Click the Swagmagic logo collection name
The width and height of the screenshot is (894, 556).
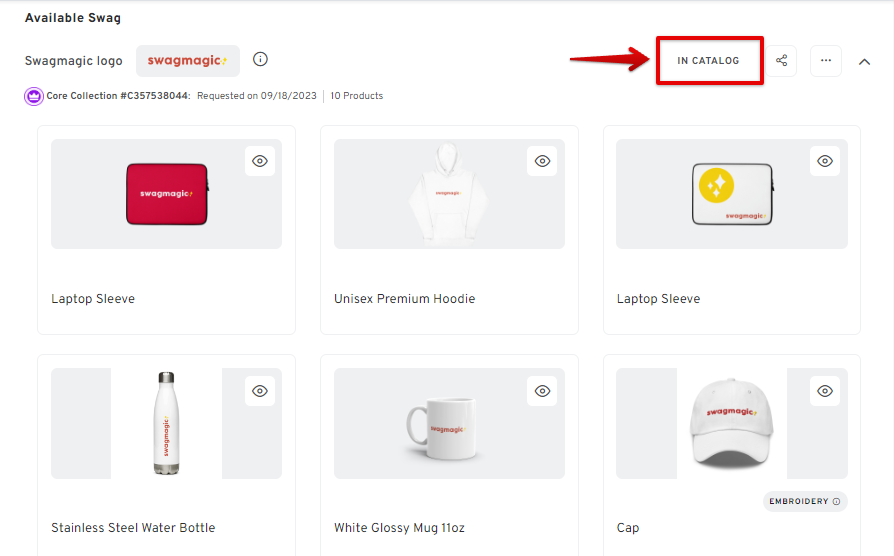(x=74, y=61)
